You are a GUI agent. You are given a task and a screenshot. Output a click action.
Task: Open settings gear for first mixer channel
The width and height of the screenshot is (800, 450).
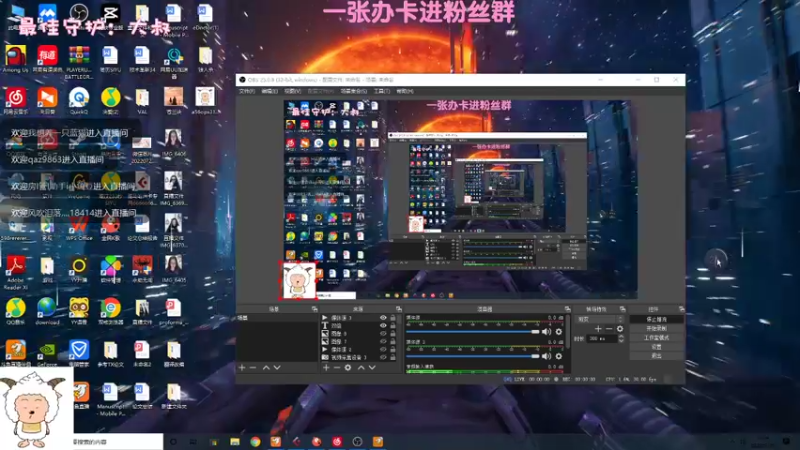coord(559,332)
